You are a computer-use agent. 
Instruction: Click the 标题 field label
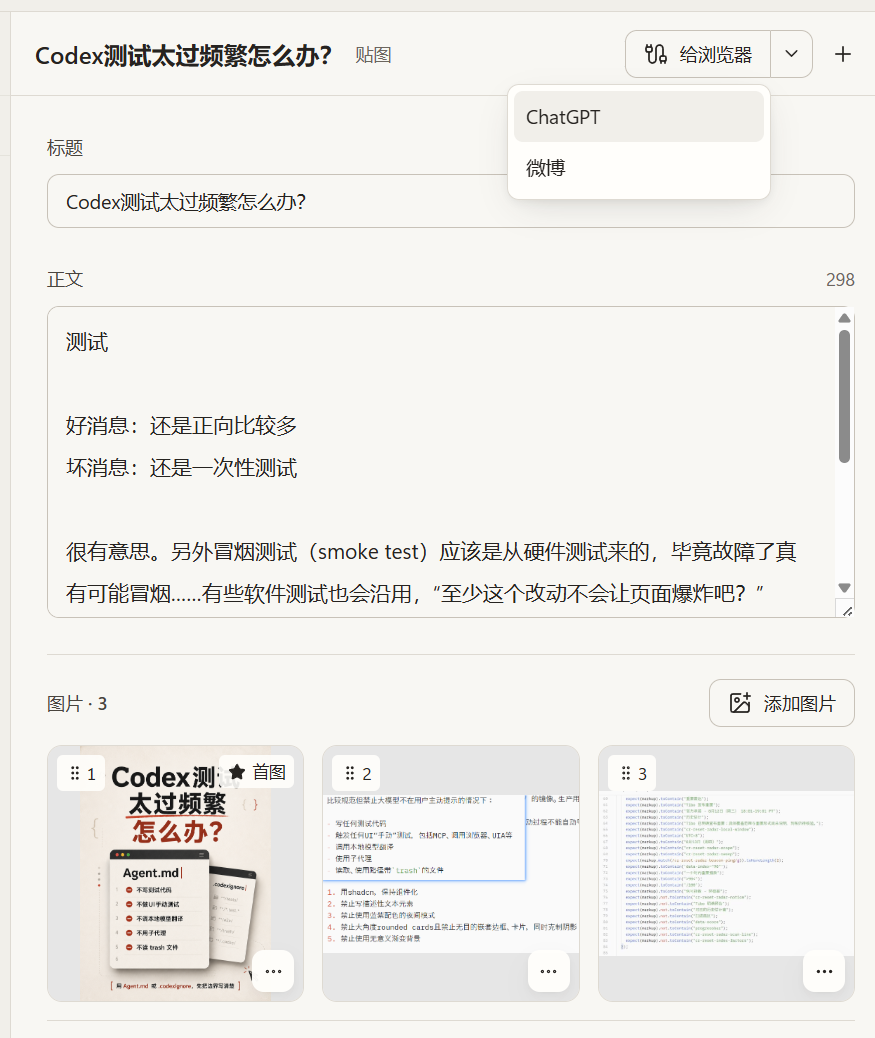tap(65, 148)
